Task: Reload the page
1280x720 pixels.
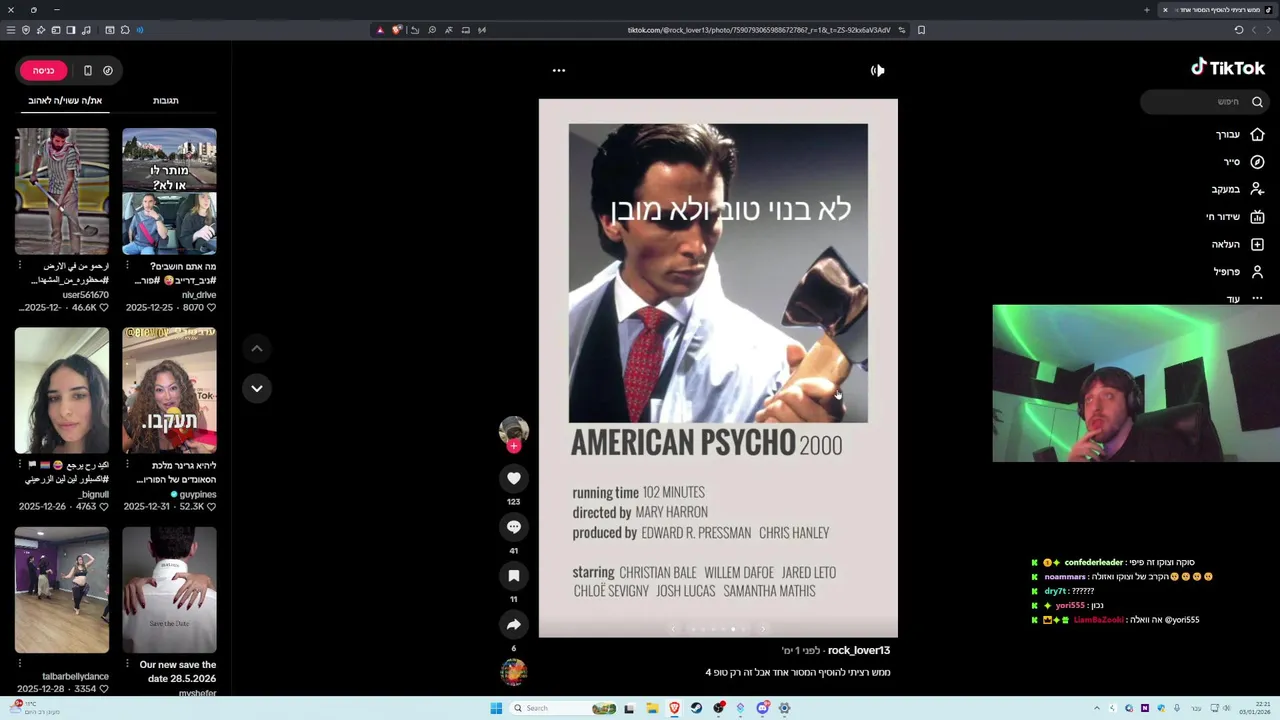Action: 1238,30
